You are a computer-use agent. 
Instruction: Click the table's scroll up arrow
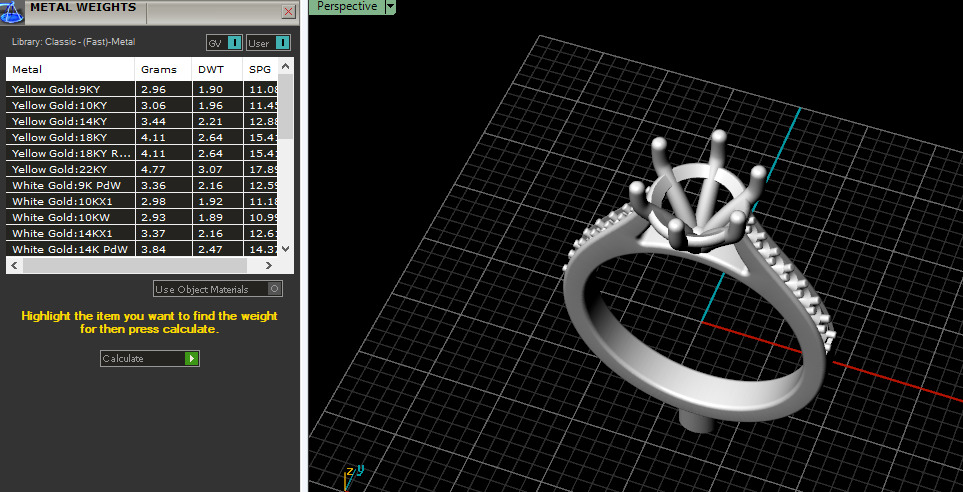click(286, 66)
